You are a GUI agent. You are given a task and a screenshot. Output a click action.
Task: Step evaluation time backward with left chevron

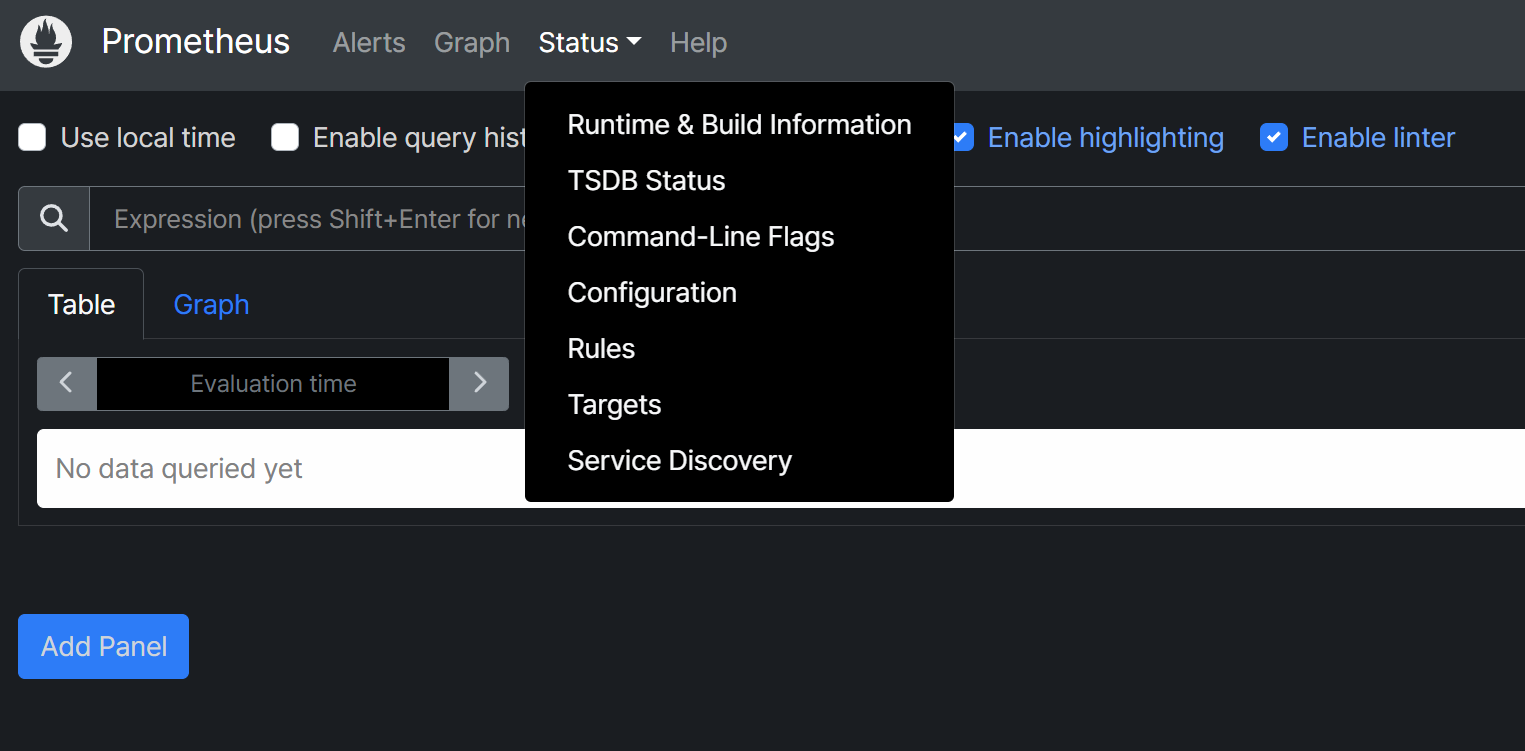tap(66, 383)
